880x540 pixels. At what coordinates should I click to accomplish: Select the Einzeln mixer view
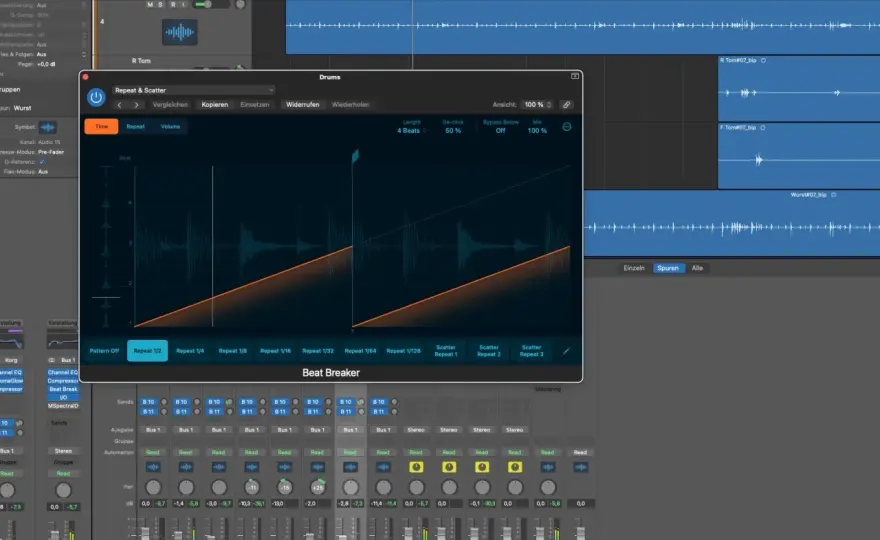pos(634,268)
